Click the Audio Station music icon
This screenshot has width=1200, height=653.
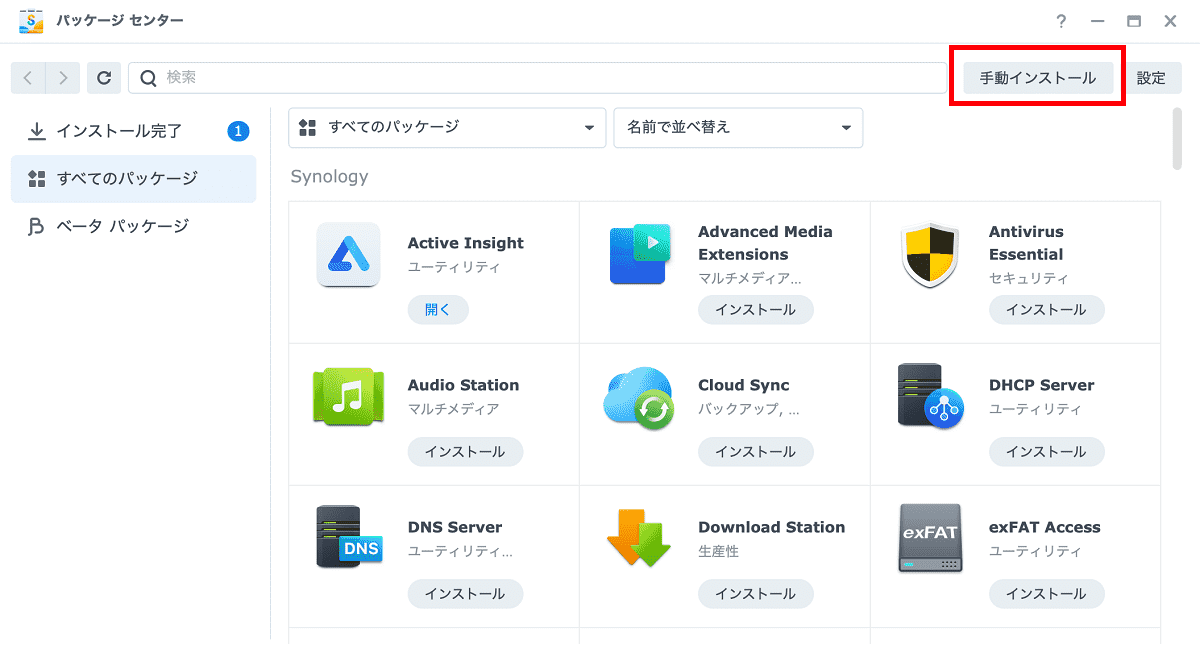(x=348, y=397)
